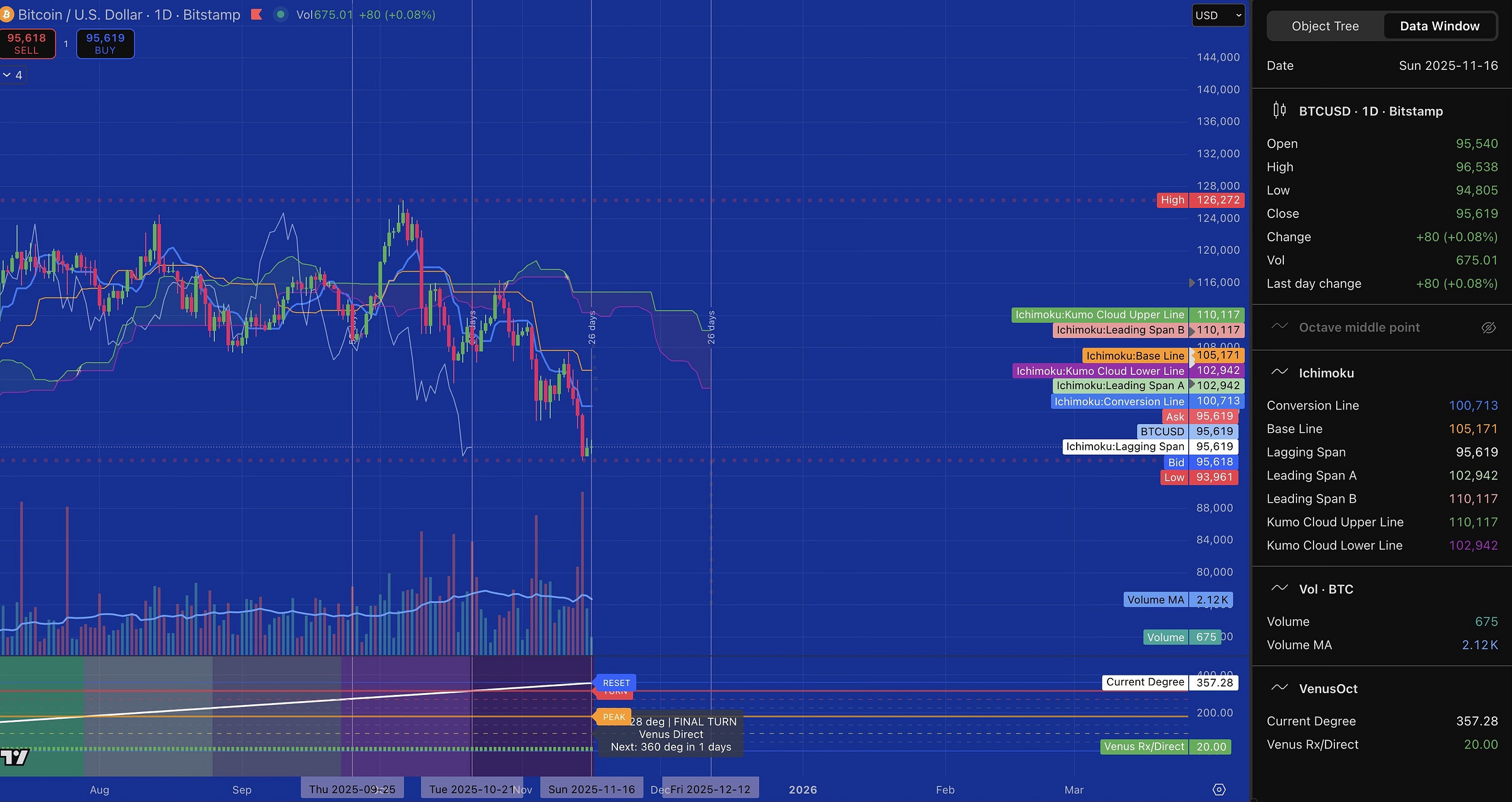Click the Vol · BTC indicator icon
This screenshot has height=802, width=1512.
click(1279, 588)
